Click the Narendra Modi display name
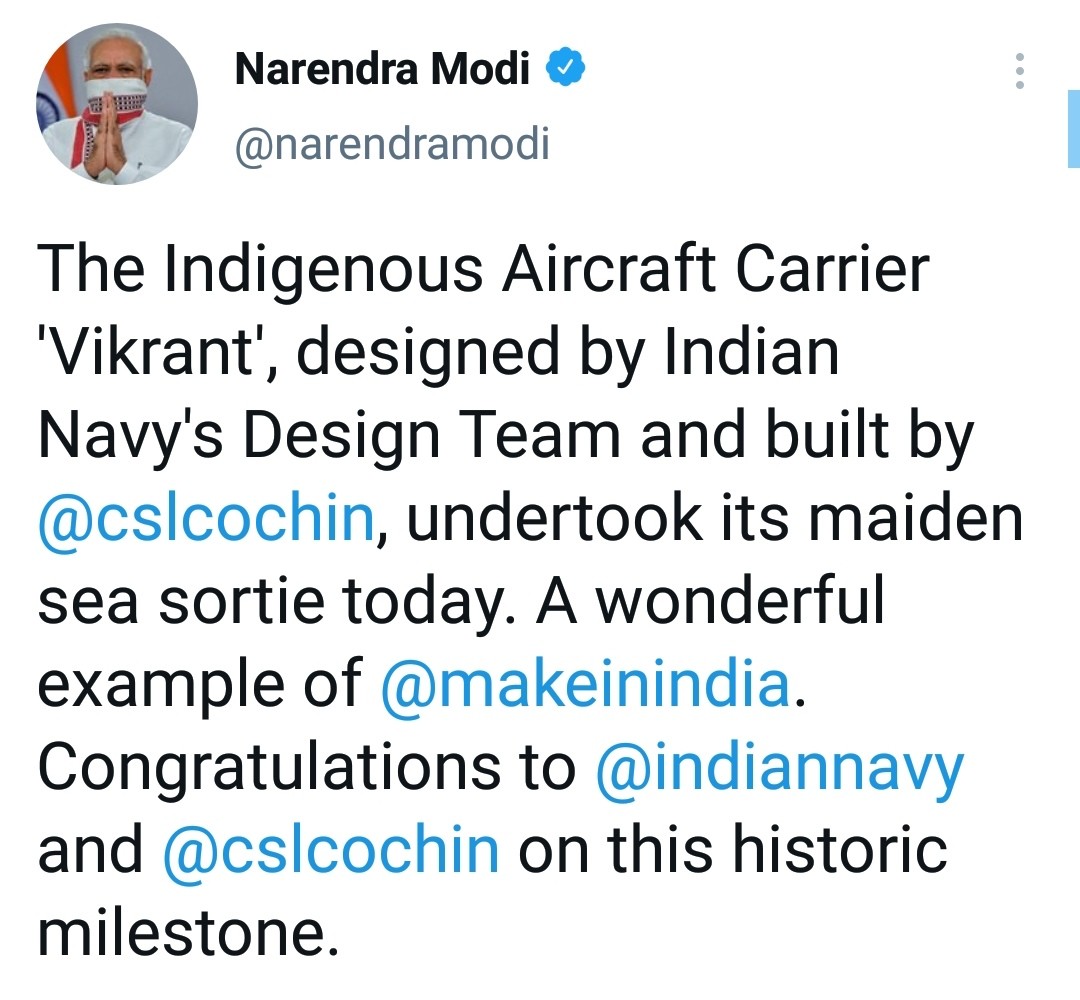 [382, 69]
